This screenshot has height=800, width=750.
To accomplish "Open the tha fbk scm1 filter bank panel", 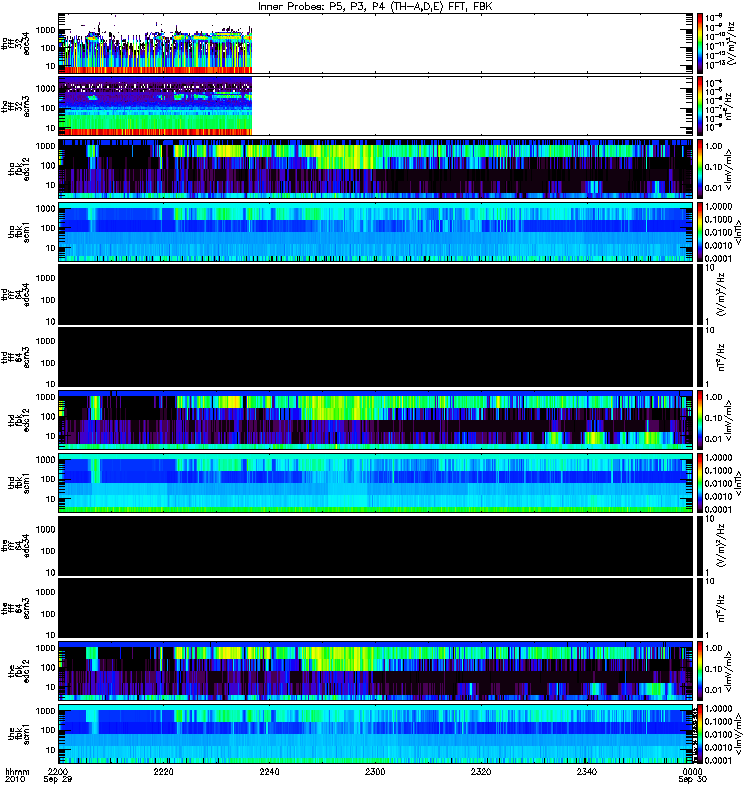I will pos(376,232).
